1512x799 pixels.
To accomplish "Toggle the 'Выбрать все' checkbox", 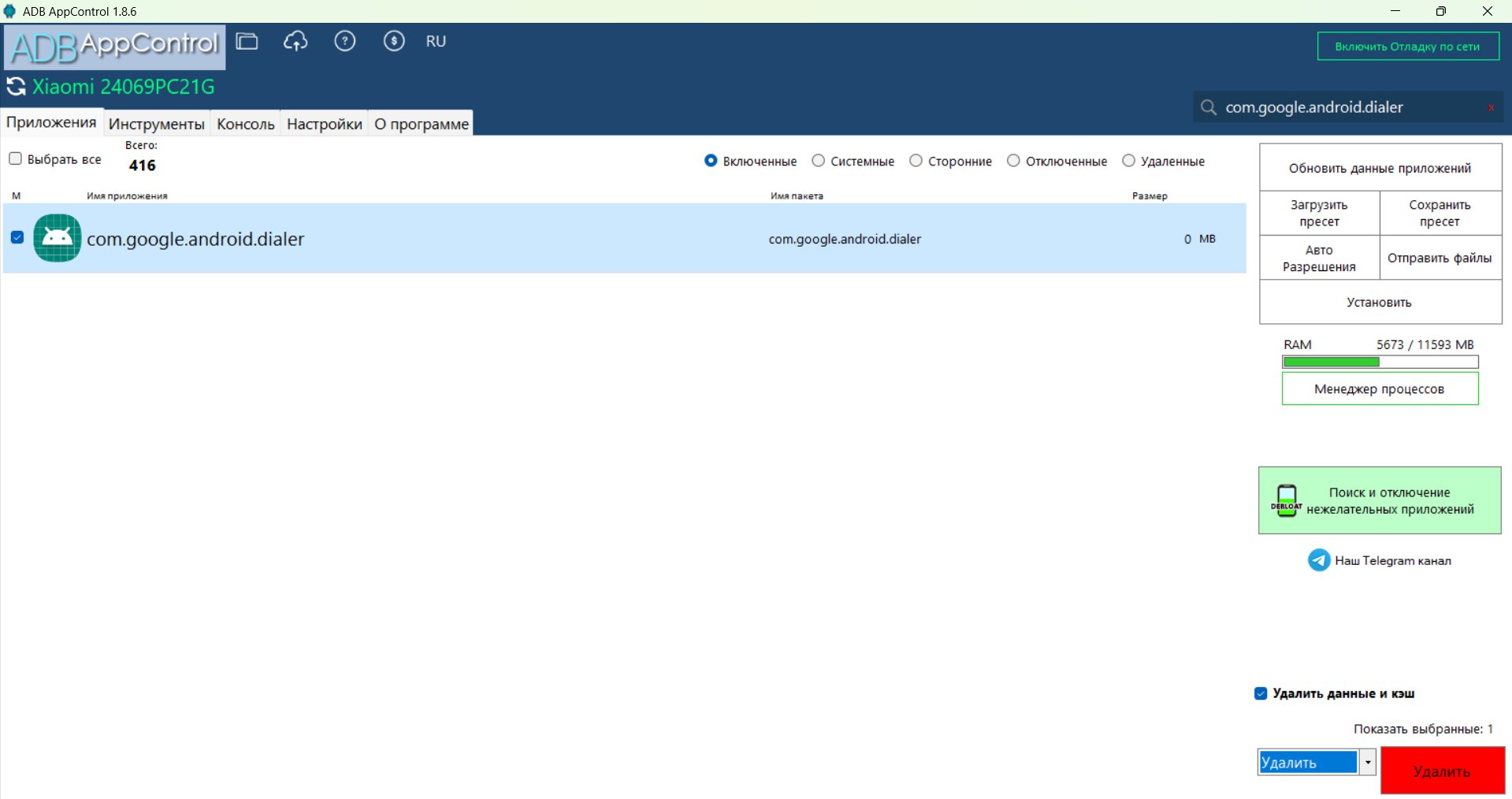I will click(x=15, y=159).
